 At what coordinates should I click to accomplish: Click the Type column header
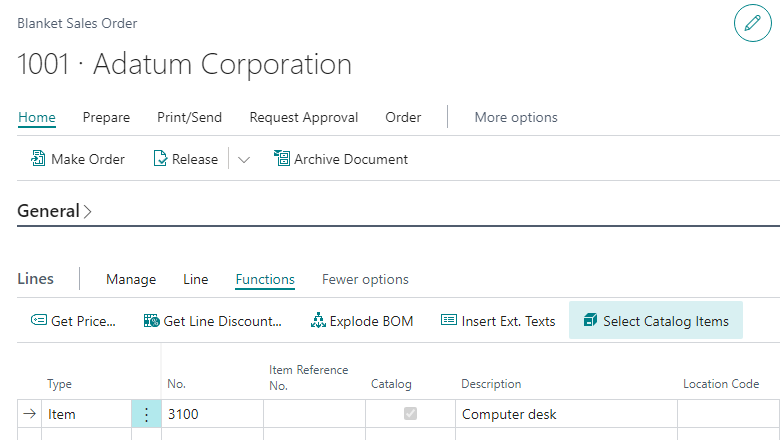(59, 384)
